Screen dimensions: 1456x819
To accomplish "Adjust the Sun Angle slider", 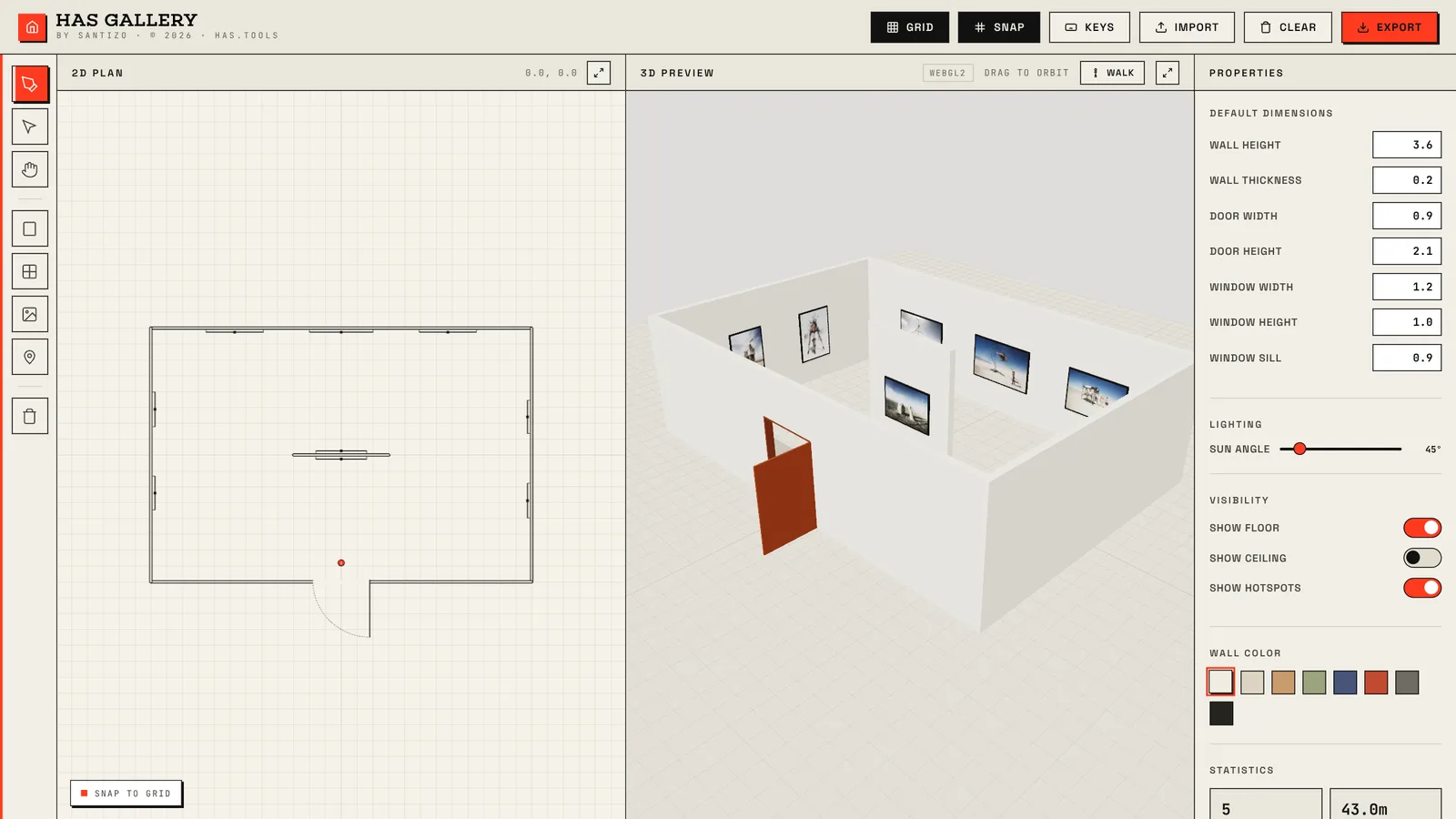I will 1340,449.
